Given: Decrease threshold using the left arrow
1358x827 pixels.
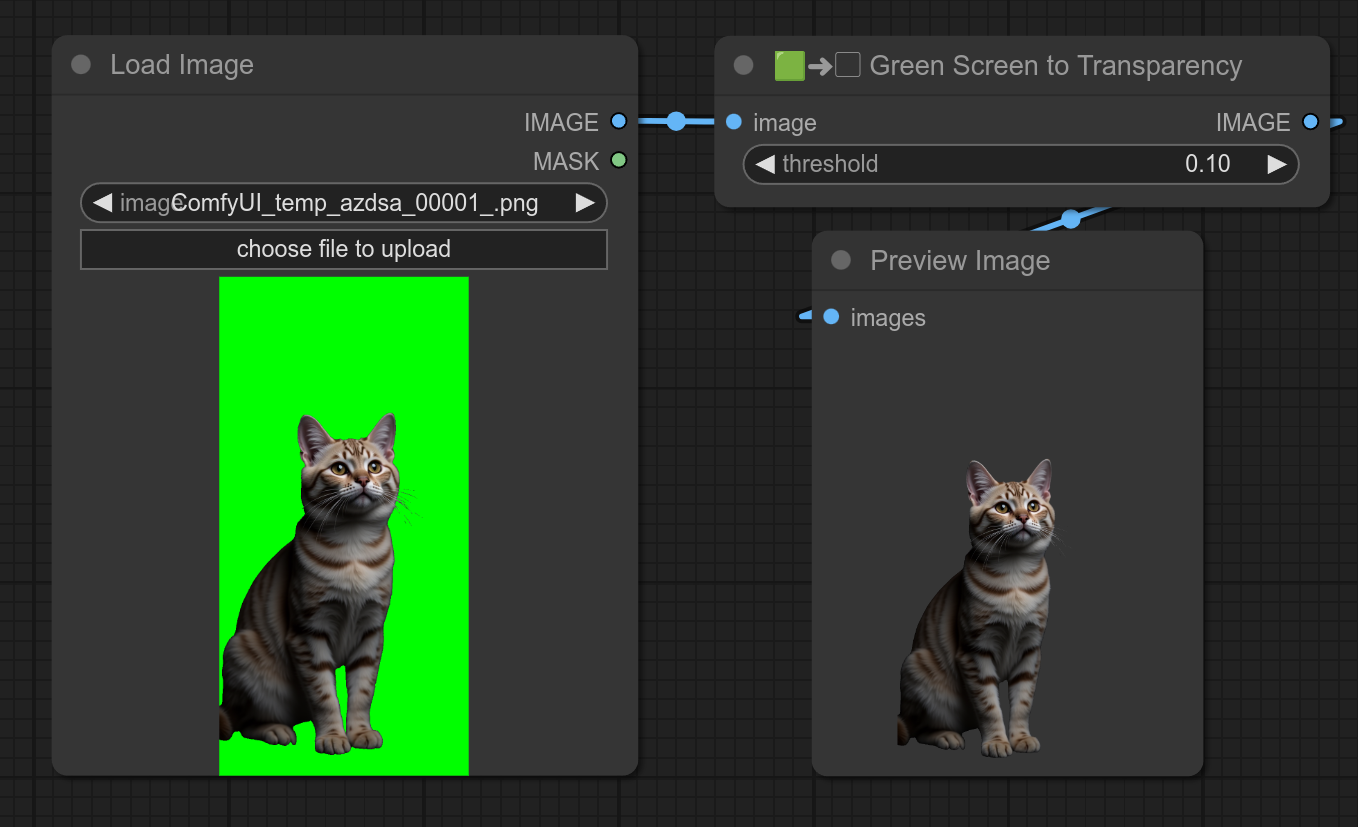Looking at the screenshot, I should [x=764, y=164].
